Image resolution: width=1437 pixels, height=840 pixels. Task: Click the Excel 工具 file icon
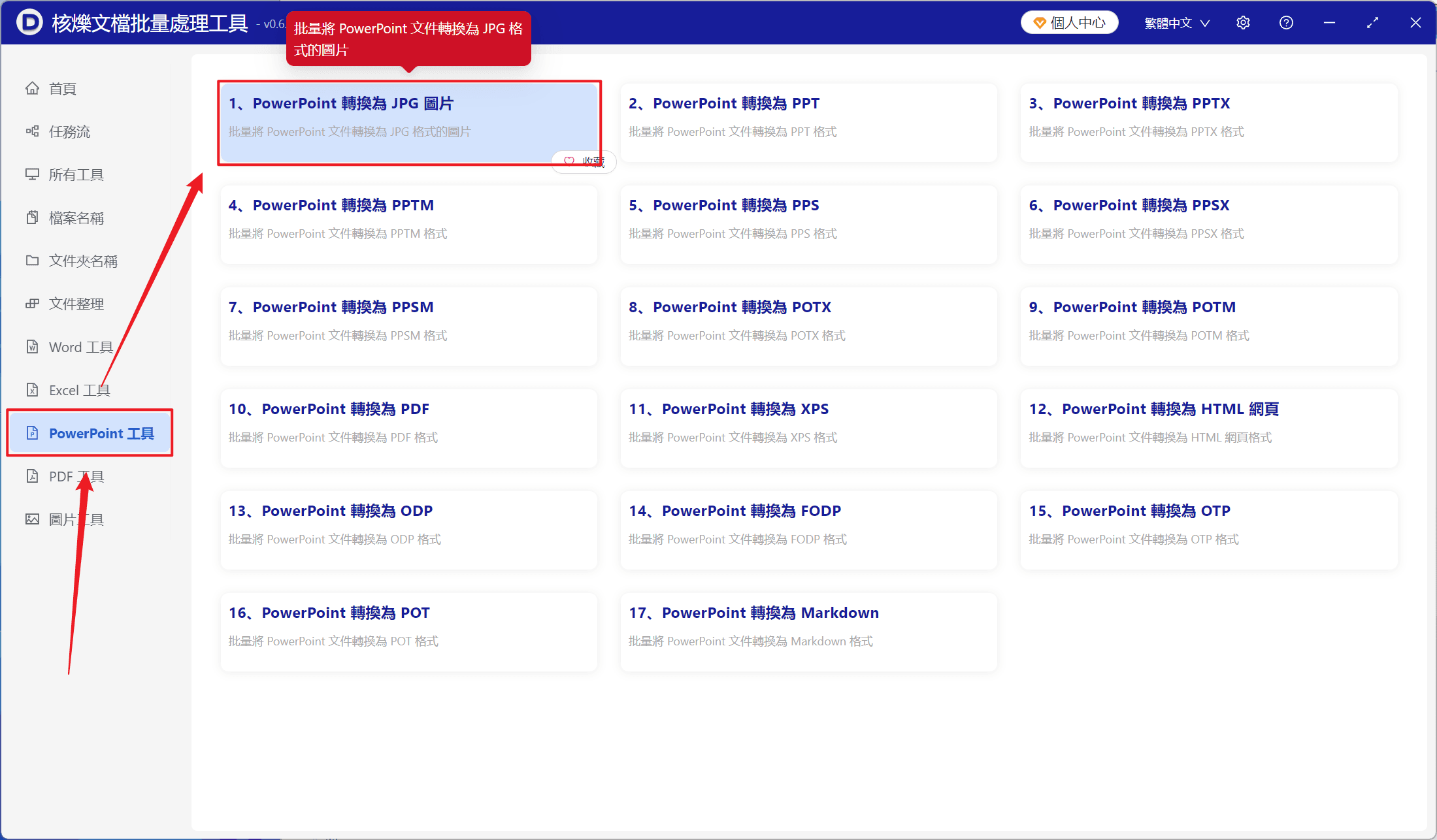32,390
